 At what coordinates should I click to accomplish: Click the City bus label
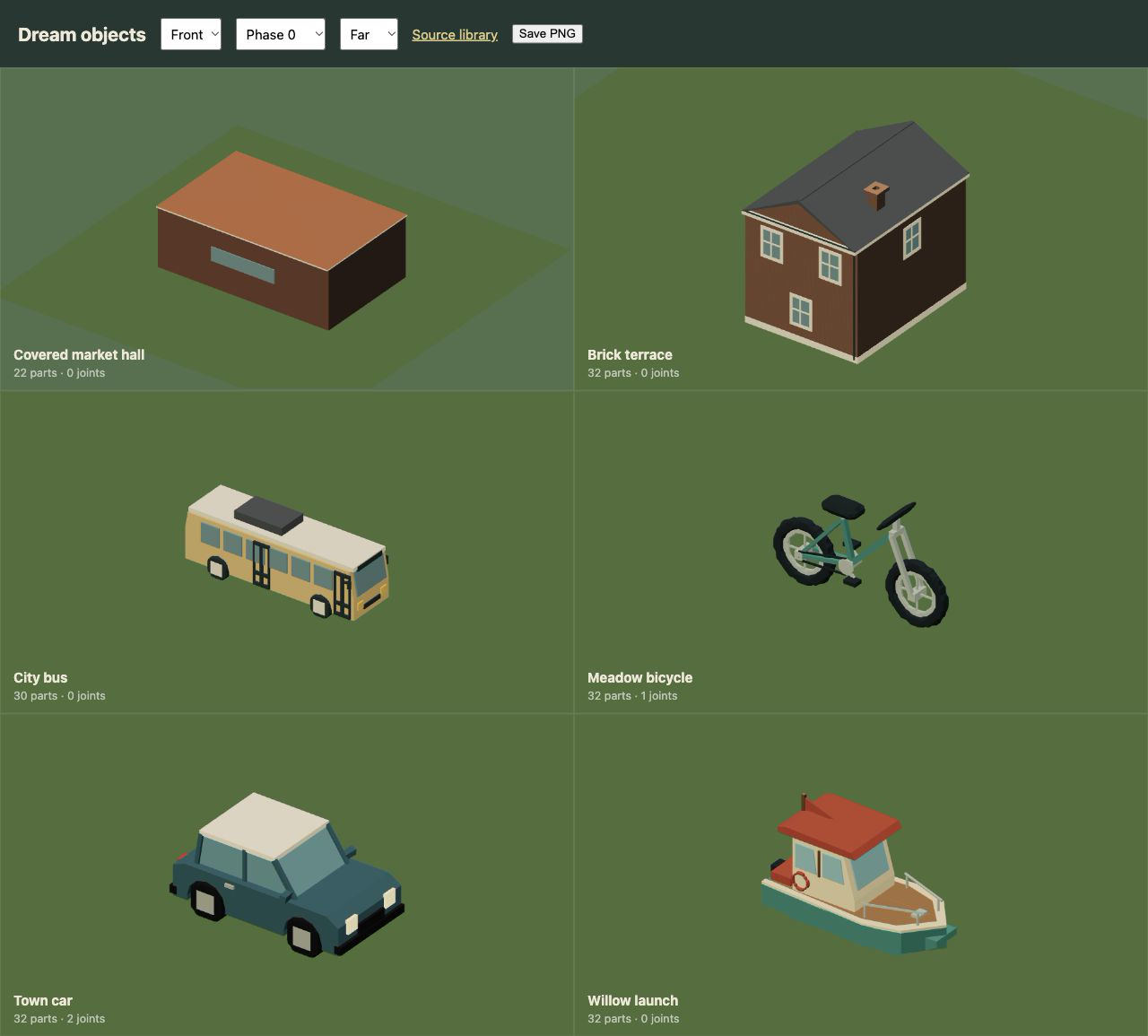(x=40, y=677)
